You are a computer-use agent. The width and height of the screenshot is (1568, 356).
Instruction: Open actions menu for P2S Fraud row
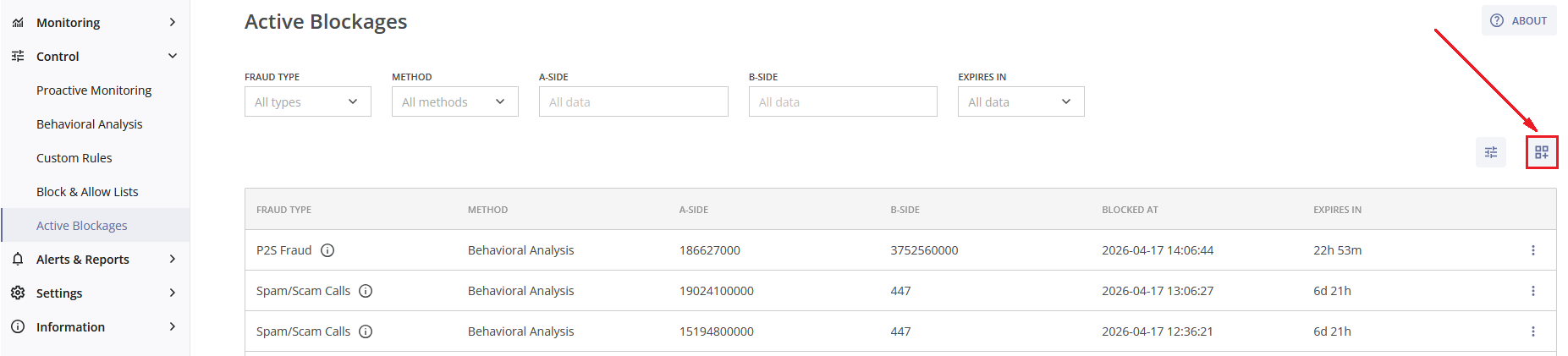(1533, 250)
